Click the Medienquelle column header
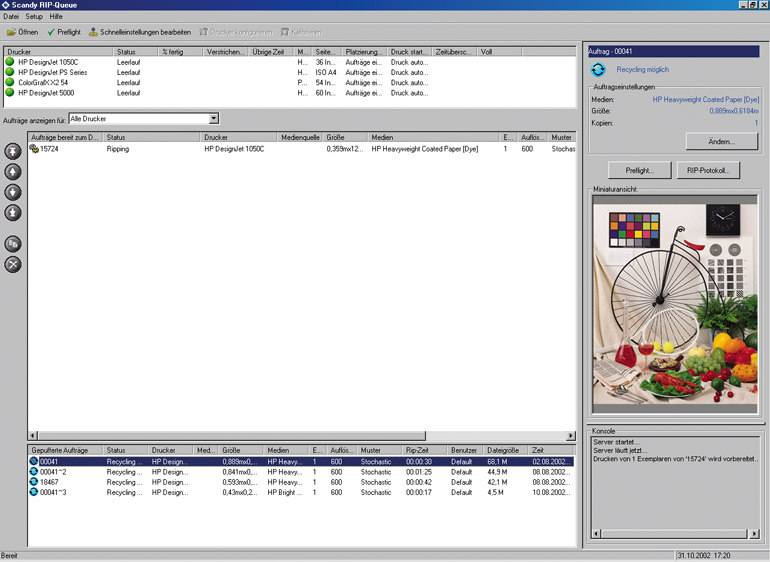Screen dimensions: 770x562 pos(300,137)
